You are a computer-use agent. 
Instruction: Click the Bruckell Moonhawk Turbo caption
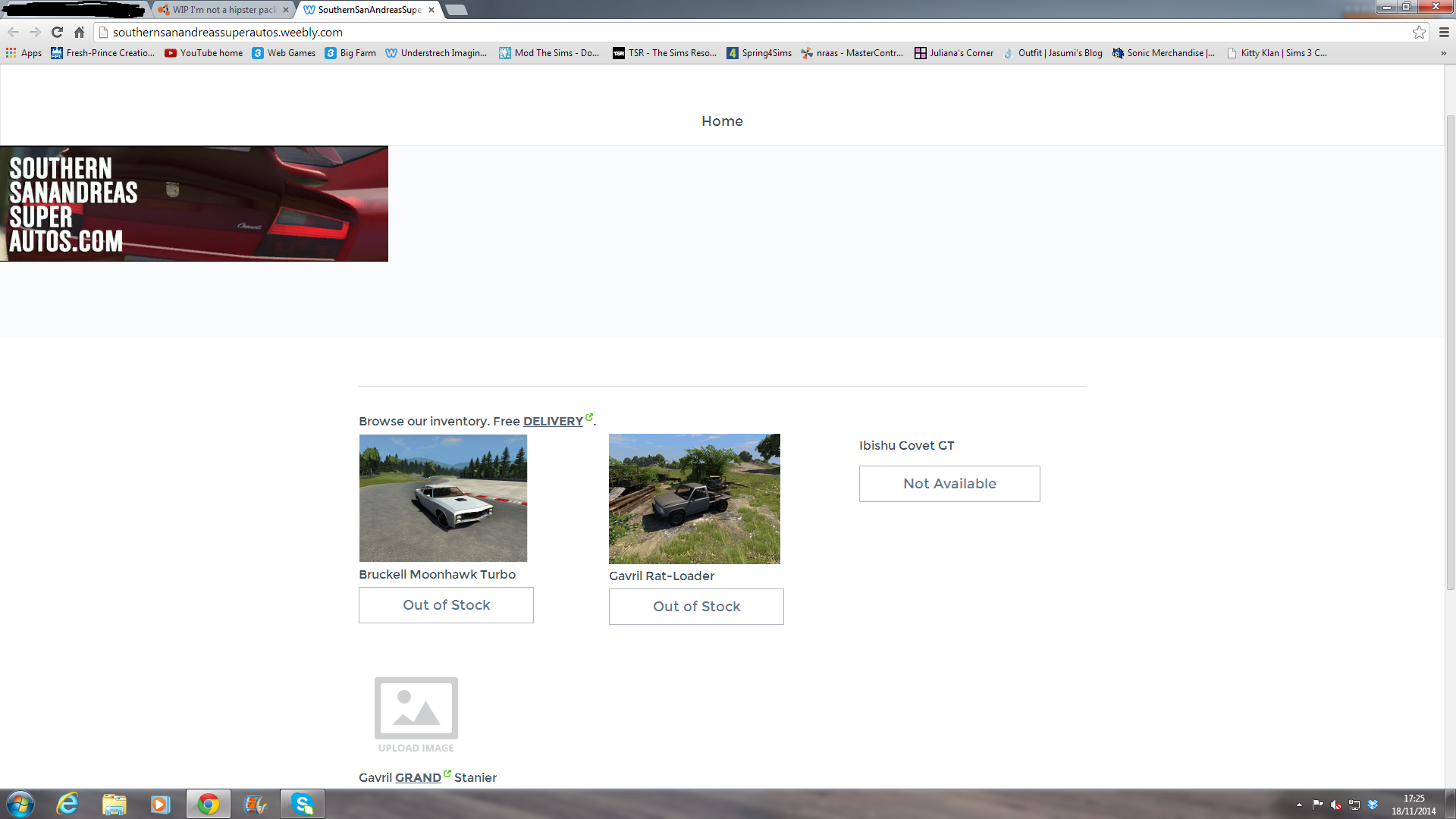coord(437,575)
